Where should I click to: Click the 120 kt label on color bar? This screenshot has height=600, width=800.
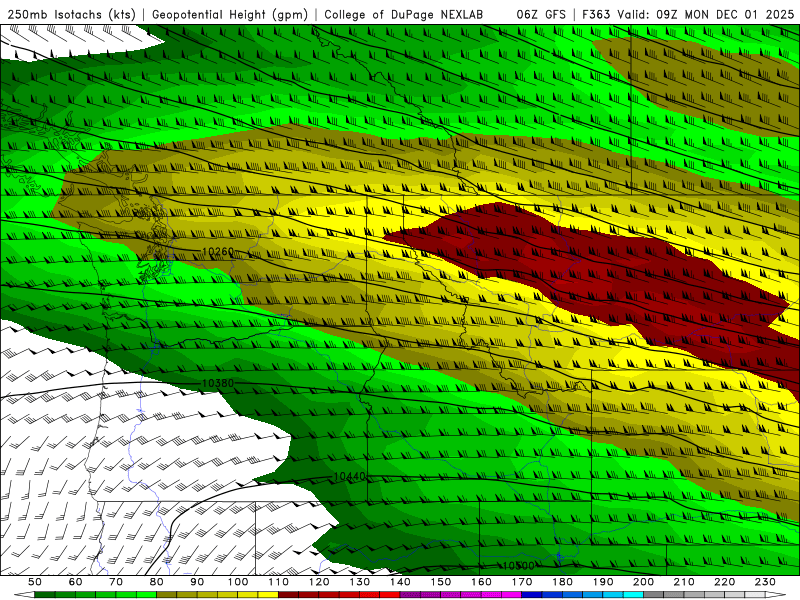click(319, 582)
